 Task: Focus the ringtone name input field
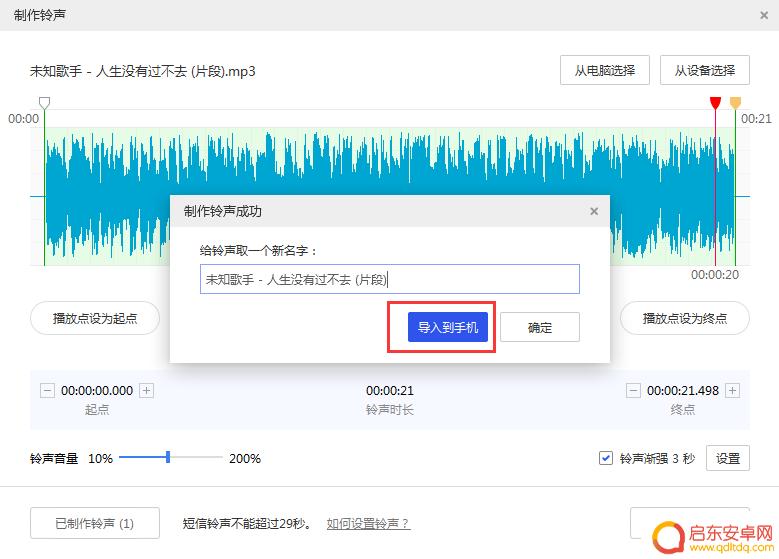coord(390,279)
